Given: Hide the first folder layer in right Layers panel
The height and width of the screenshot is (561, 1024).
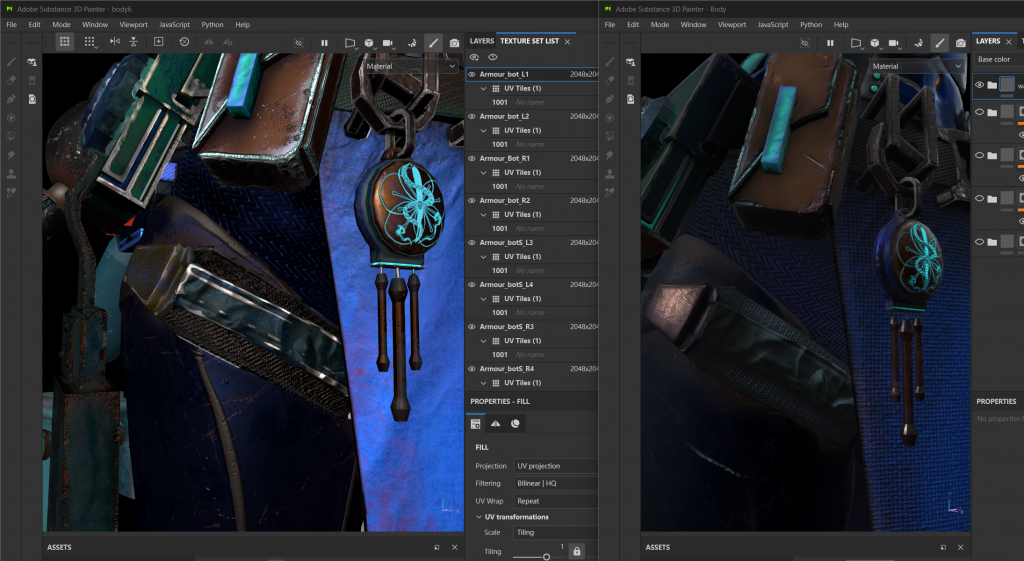Looking at the screenshot, I should [x=979, y=85].
